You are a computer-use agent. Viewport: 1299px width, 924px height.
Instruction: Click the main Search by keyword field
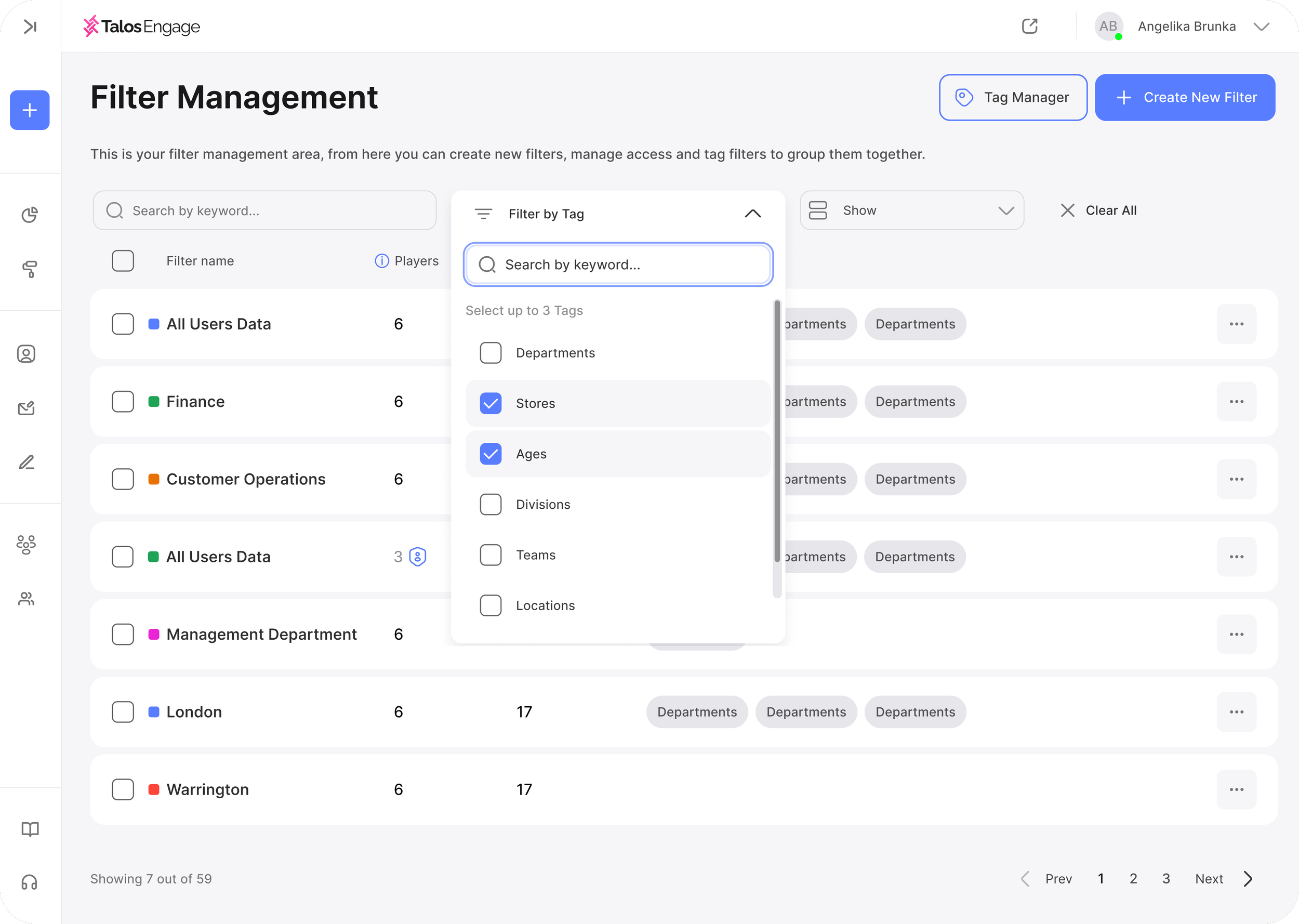[x=264, y=210]
